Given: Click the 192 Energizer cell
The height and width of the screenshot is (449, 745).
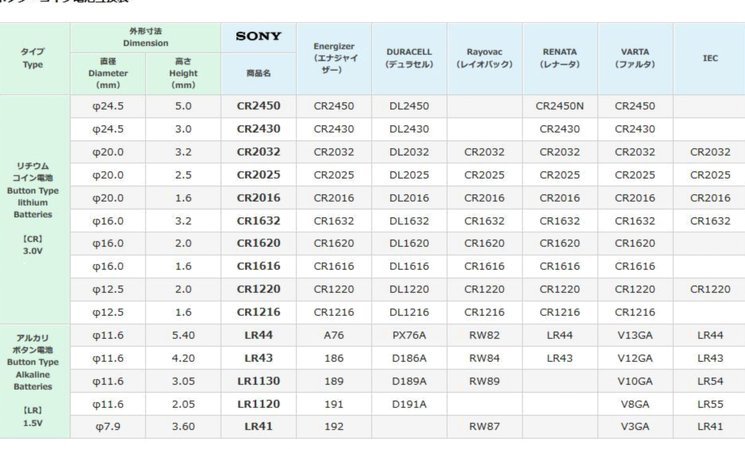Looking at the screenshot, I should pyautogui.click(x=334, y=427).
